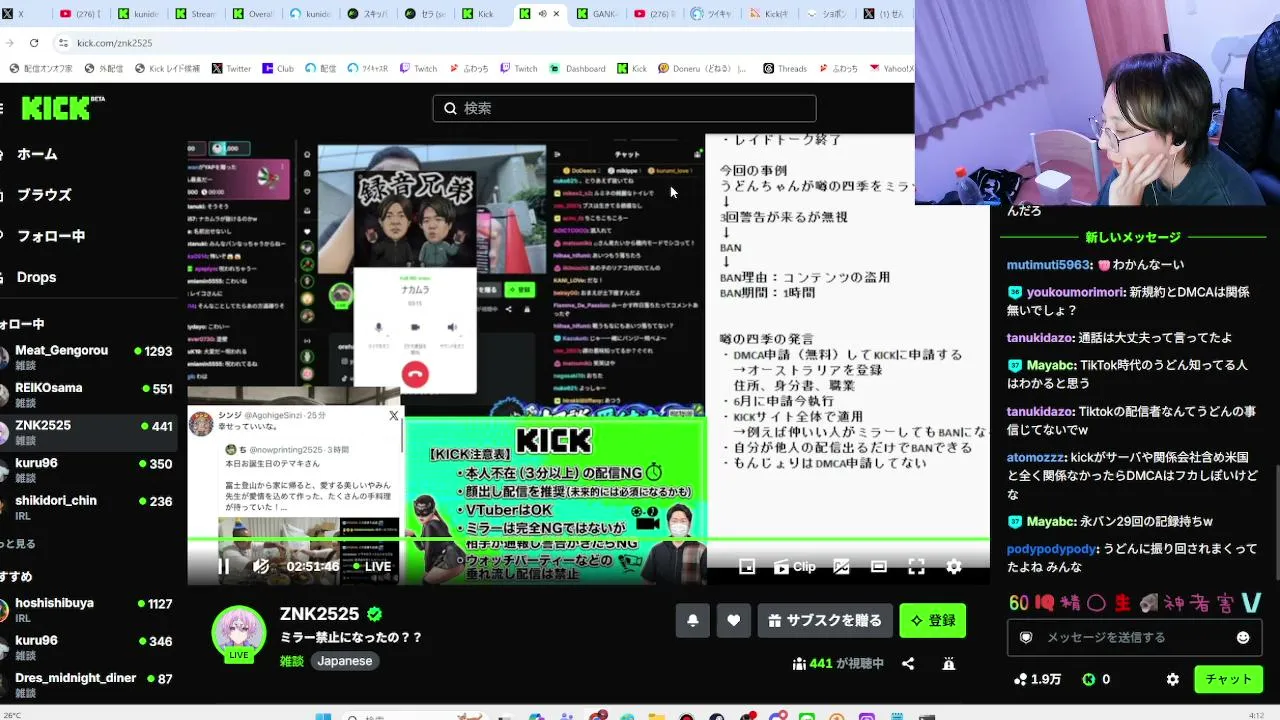
Task: Report the stream with the alert icon
Action: (x=949, y=663)
